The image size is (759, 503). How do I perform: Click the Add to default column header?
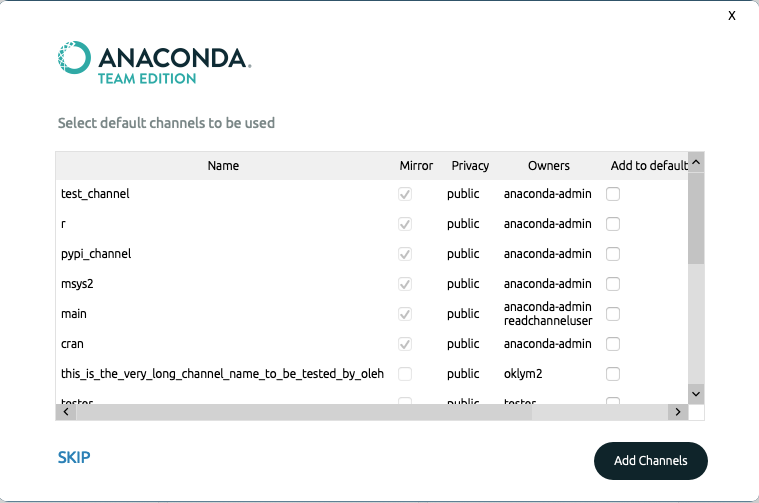point(649,166)
